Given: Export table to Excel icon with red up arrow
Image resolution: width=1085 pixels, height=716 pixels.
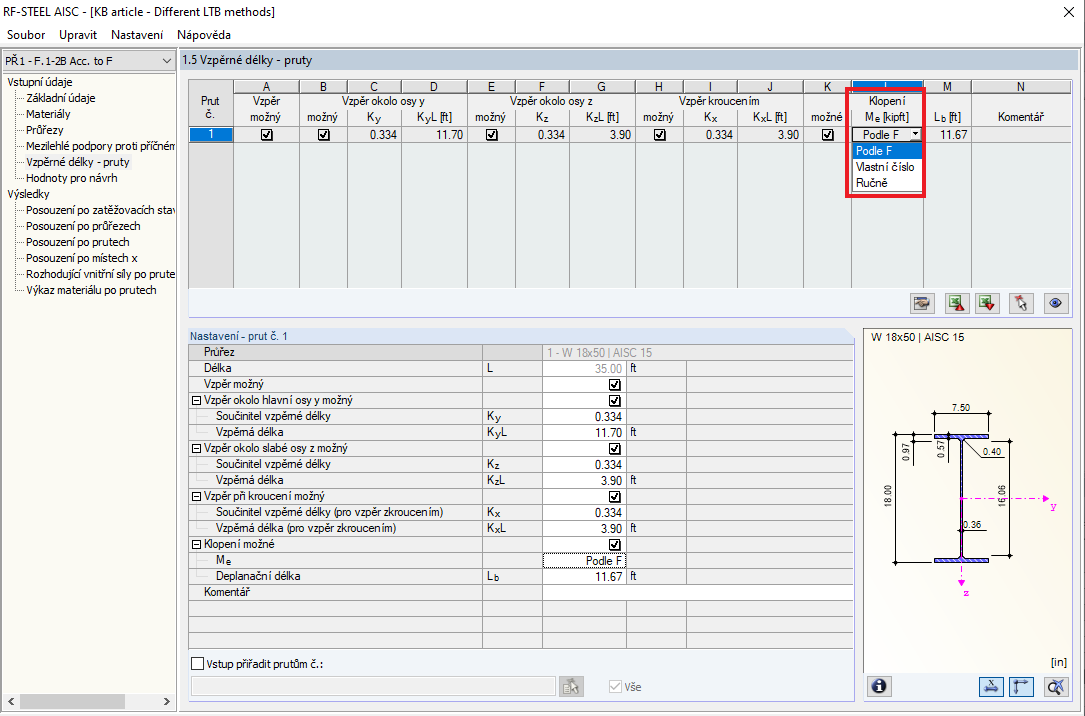Looking at the screenshot, I should point(956,303).
